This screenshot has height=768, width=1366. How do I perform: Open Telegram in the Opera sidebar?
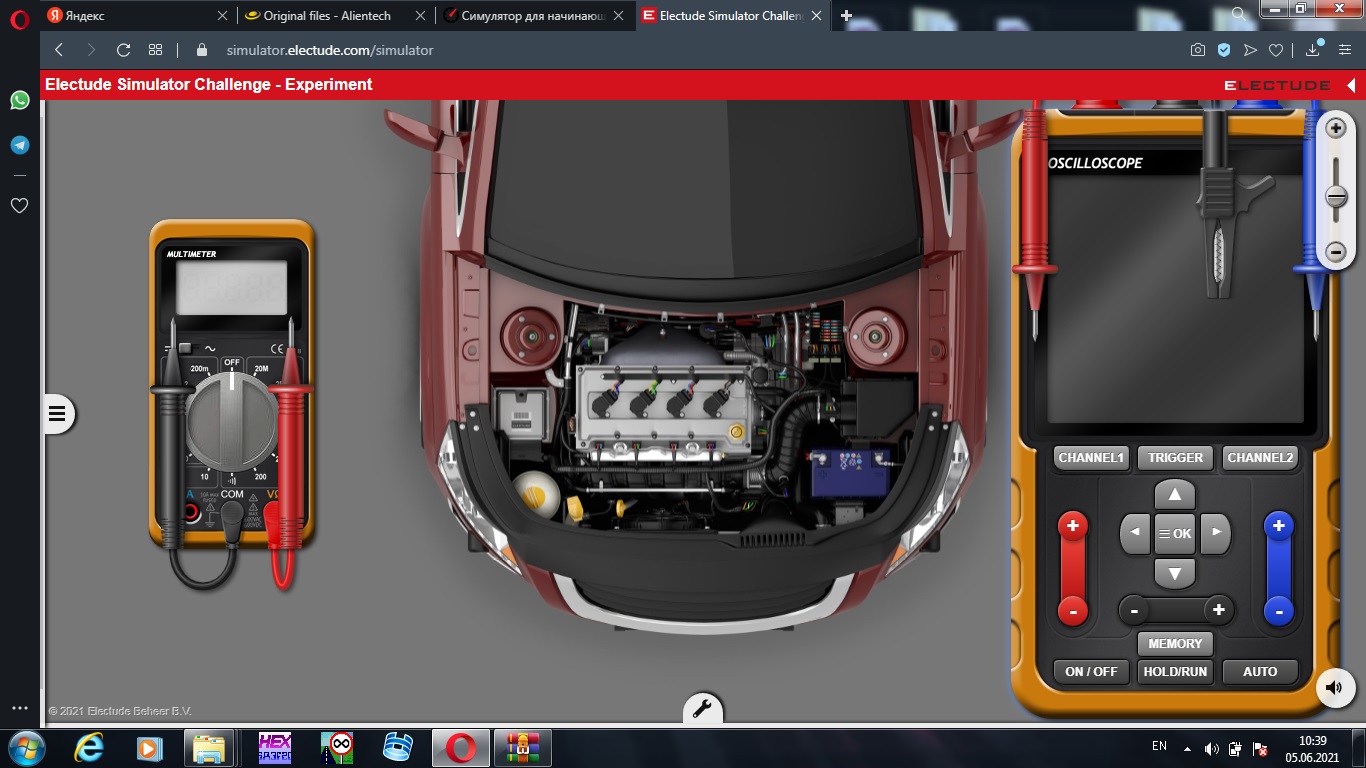19,145
